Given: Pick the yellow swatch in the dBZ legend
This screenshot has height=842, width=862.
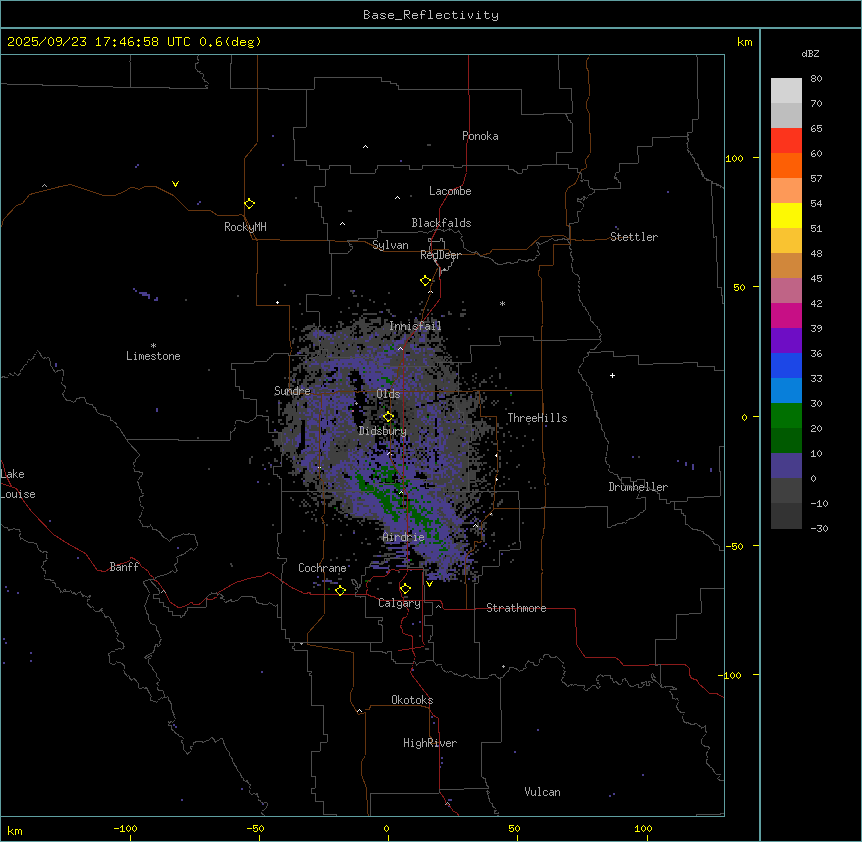Looking at the screenshot, I should pos(786,216).
